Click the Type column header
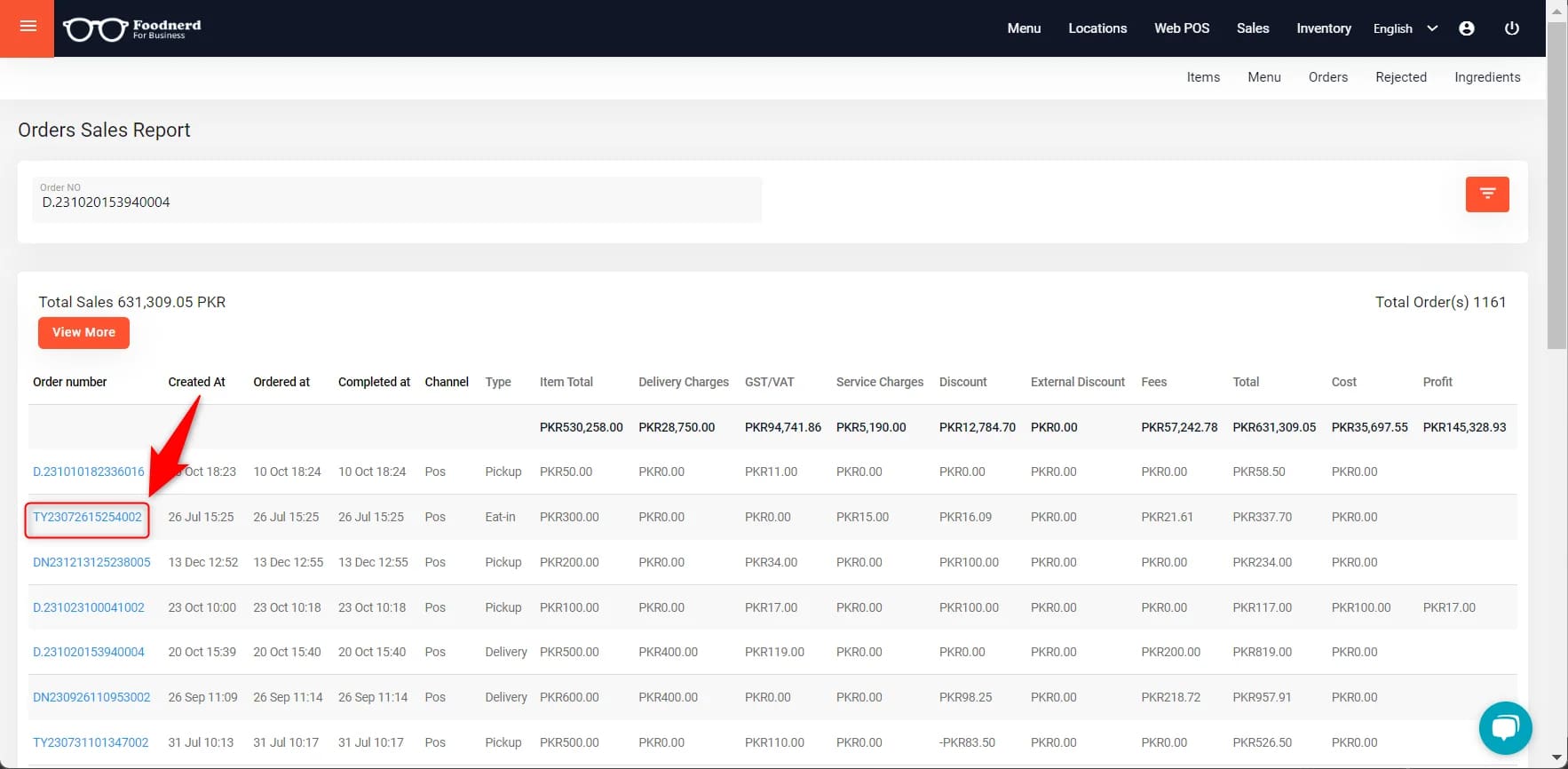Viewport: 1568px width, 769px height. click(x=498, y=382)
